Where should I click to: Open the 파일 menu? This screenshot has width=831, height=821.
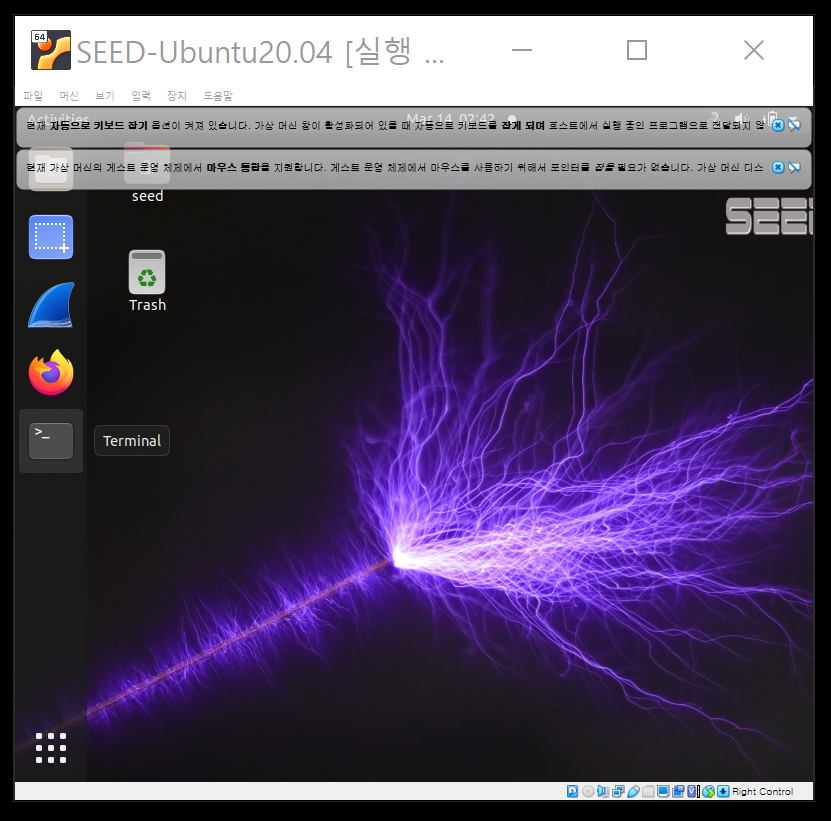[x=32, y=95]
